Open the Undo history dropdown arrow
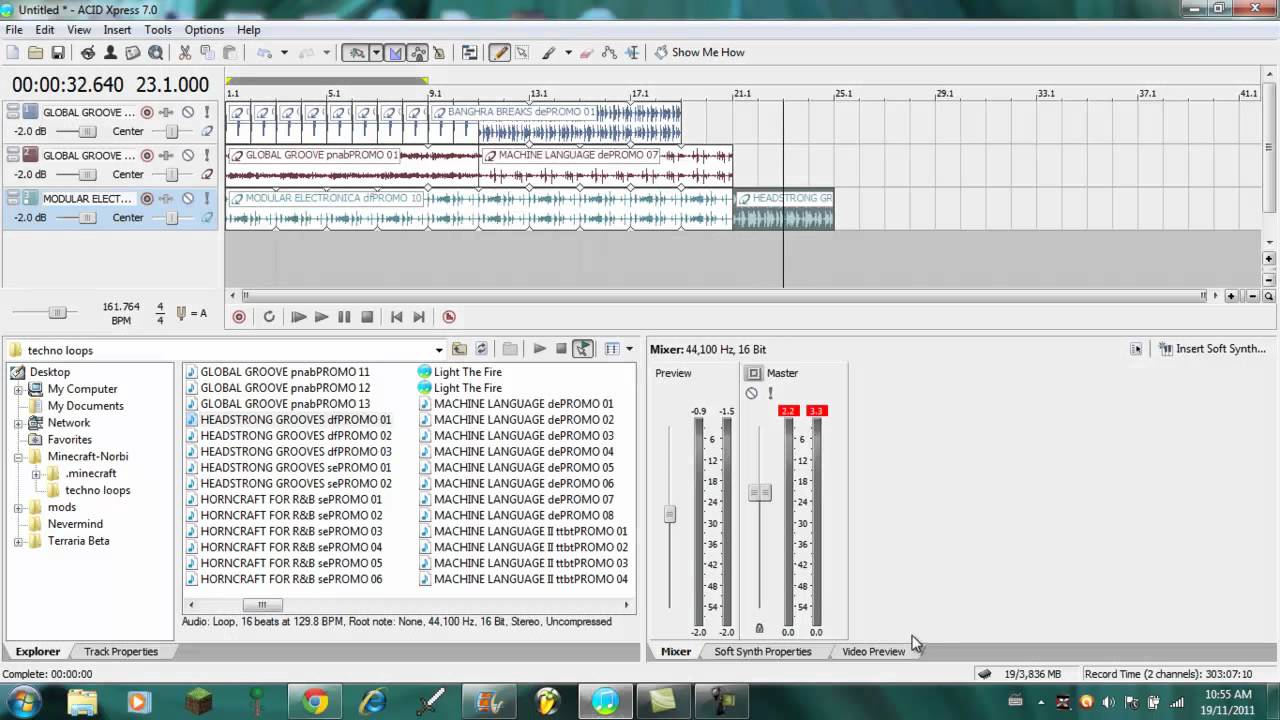The image size is (1280, 720). point(284,52)
